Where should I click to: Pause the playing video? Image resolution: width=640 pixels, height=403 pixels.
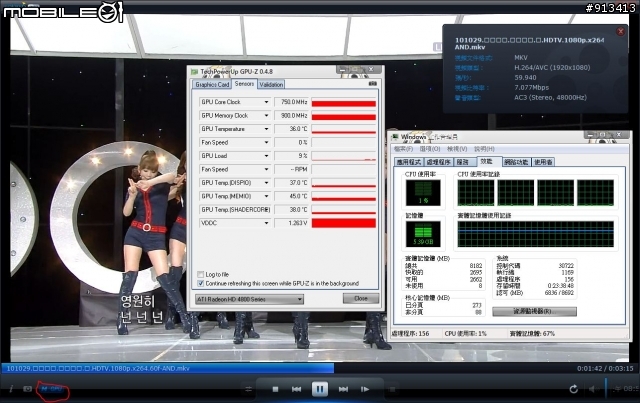tap(320, 389)
